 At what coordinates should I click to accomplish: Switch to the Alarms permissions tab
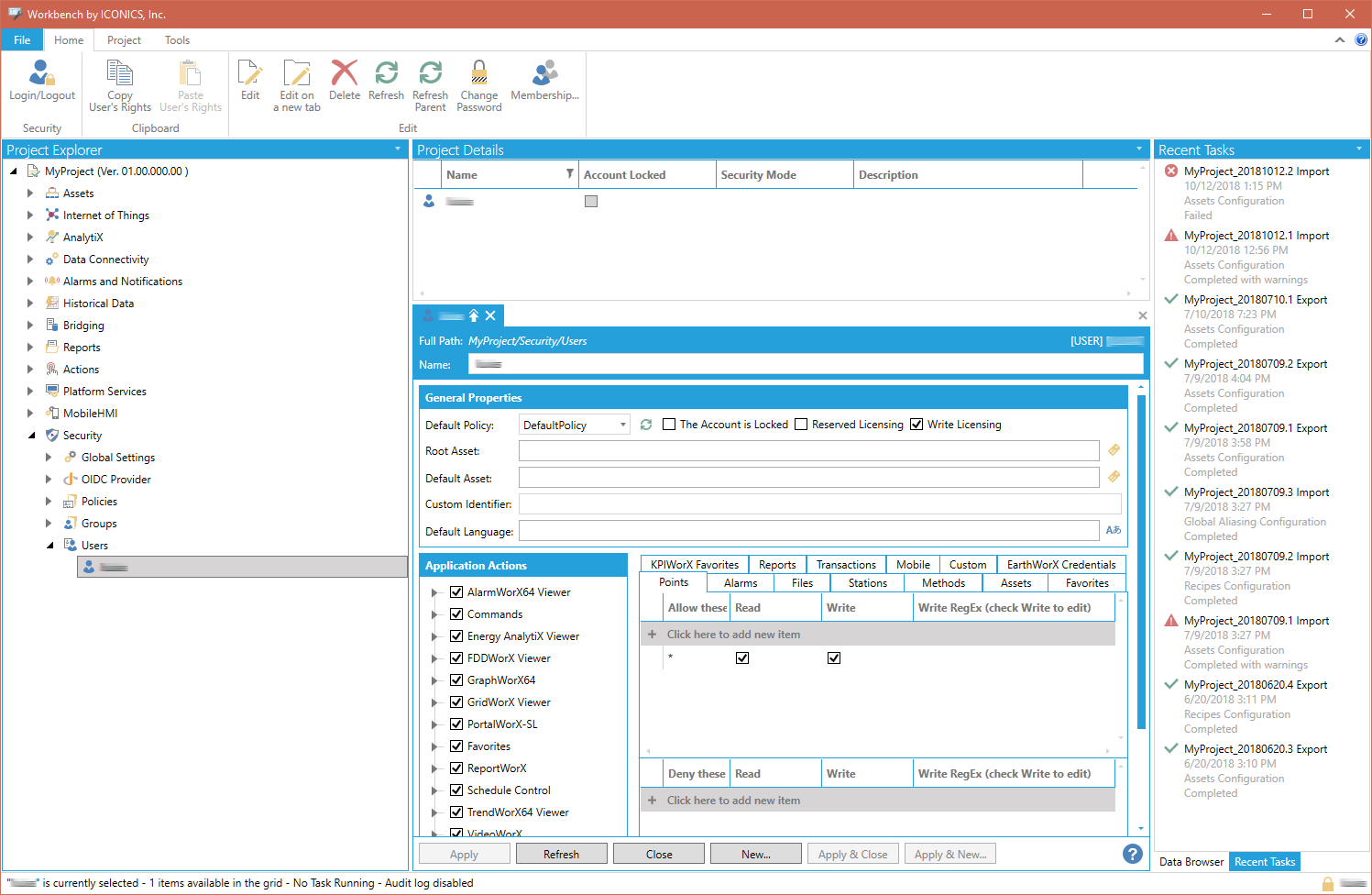tap(741, 583)
